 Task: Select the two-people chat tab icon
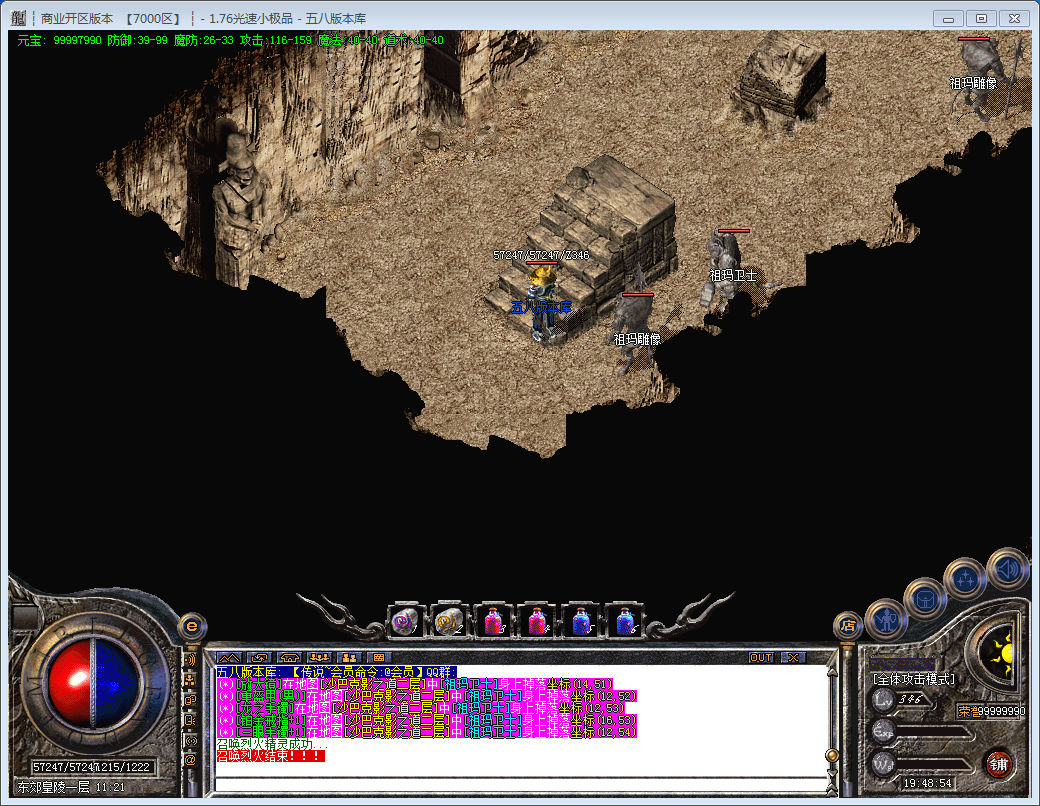coord(349,657)
